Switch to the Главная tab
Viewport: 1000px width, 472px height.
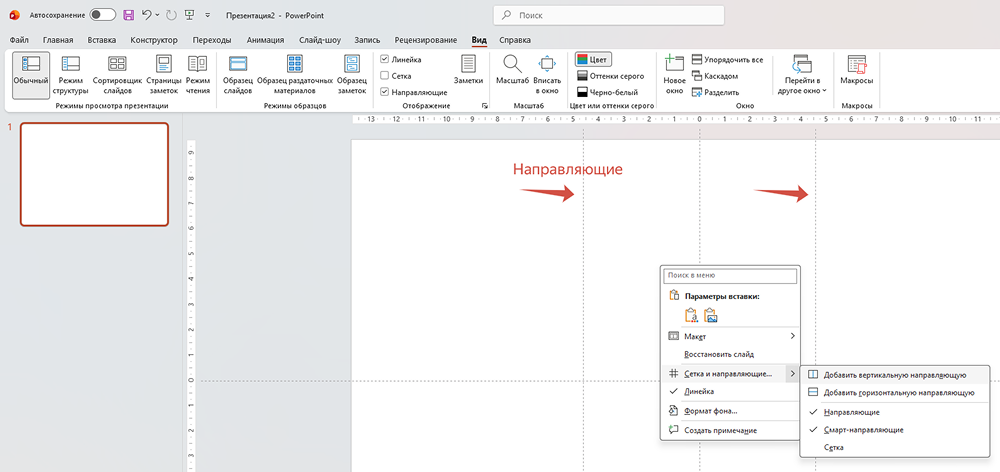coord(58,40)
